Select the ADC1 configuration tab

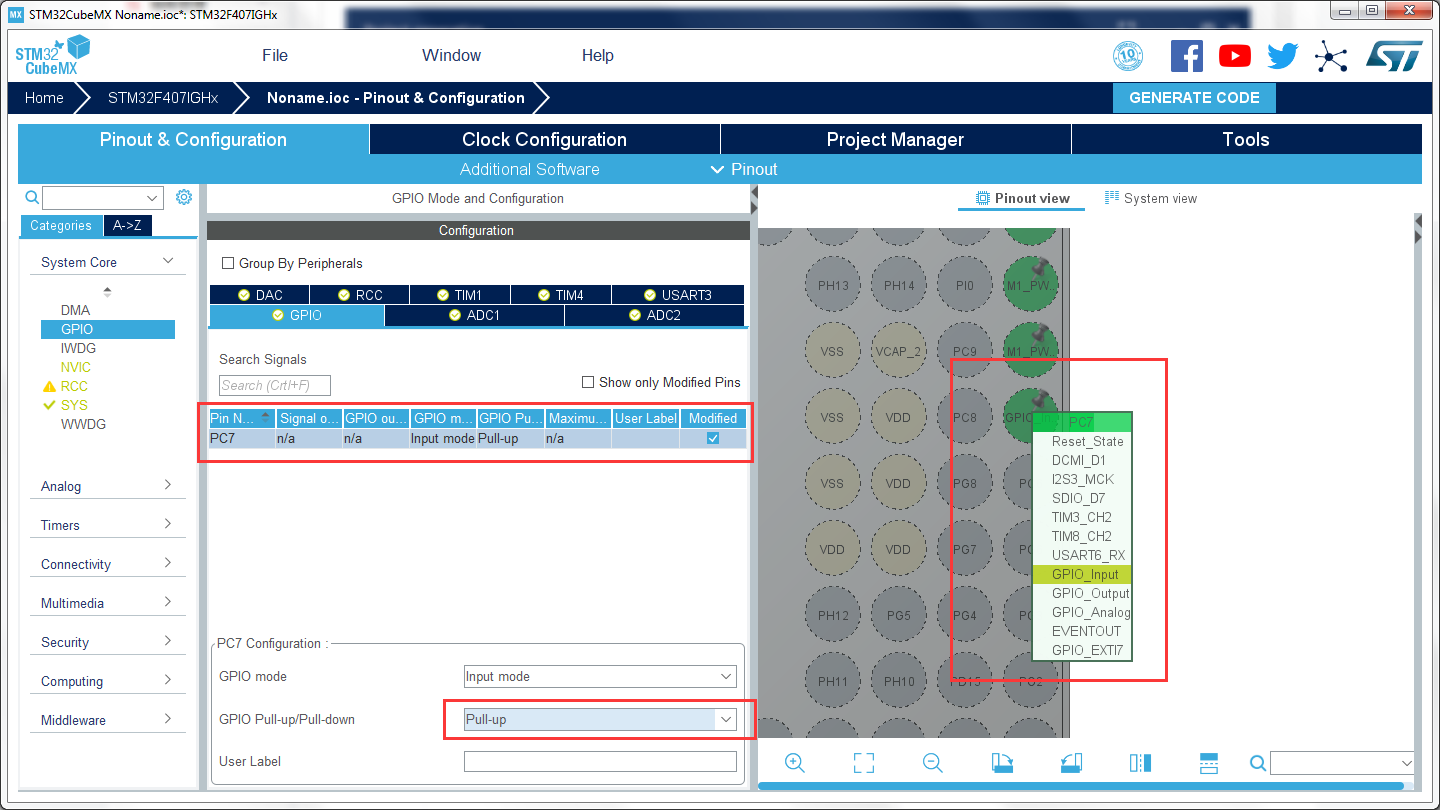pyautogui.click(x=474, y=315)
